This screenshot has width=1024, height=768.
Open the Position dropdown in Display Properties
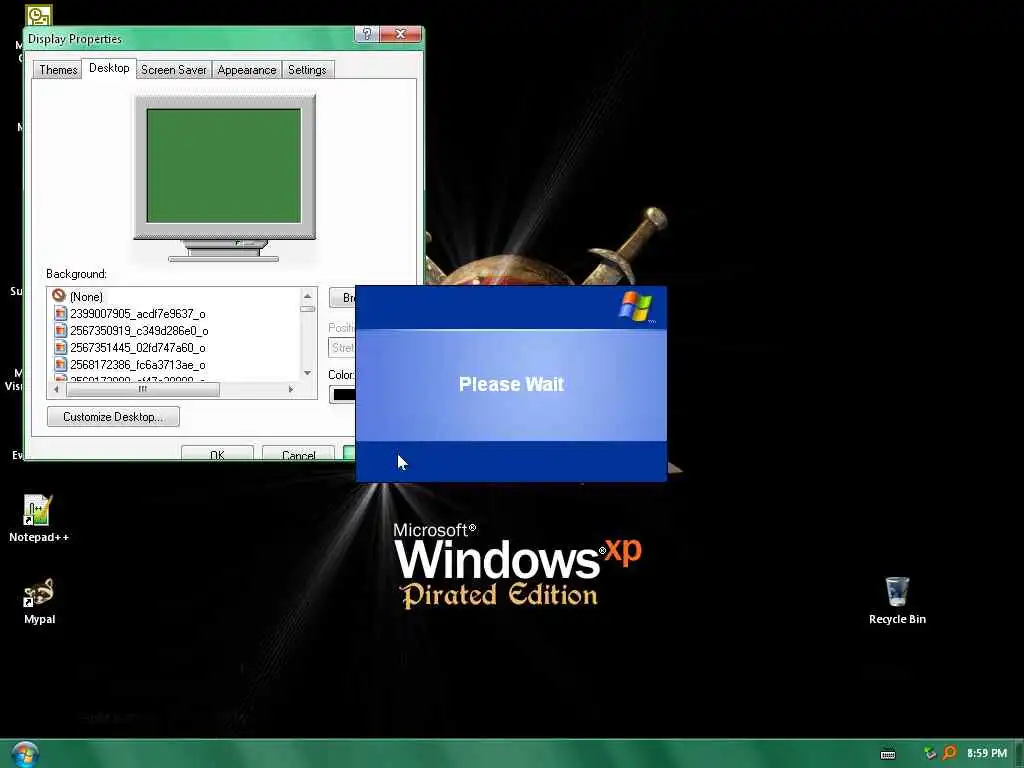[x=342, y=347]
